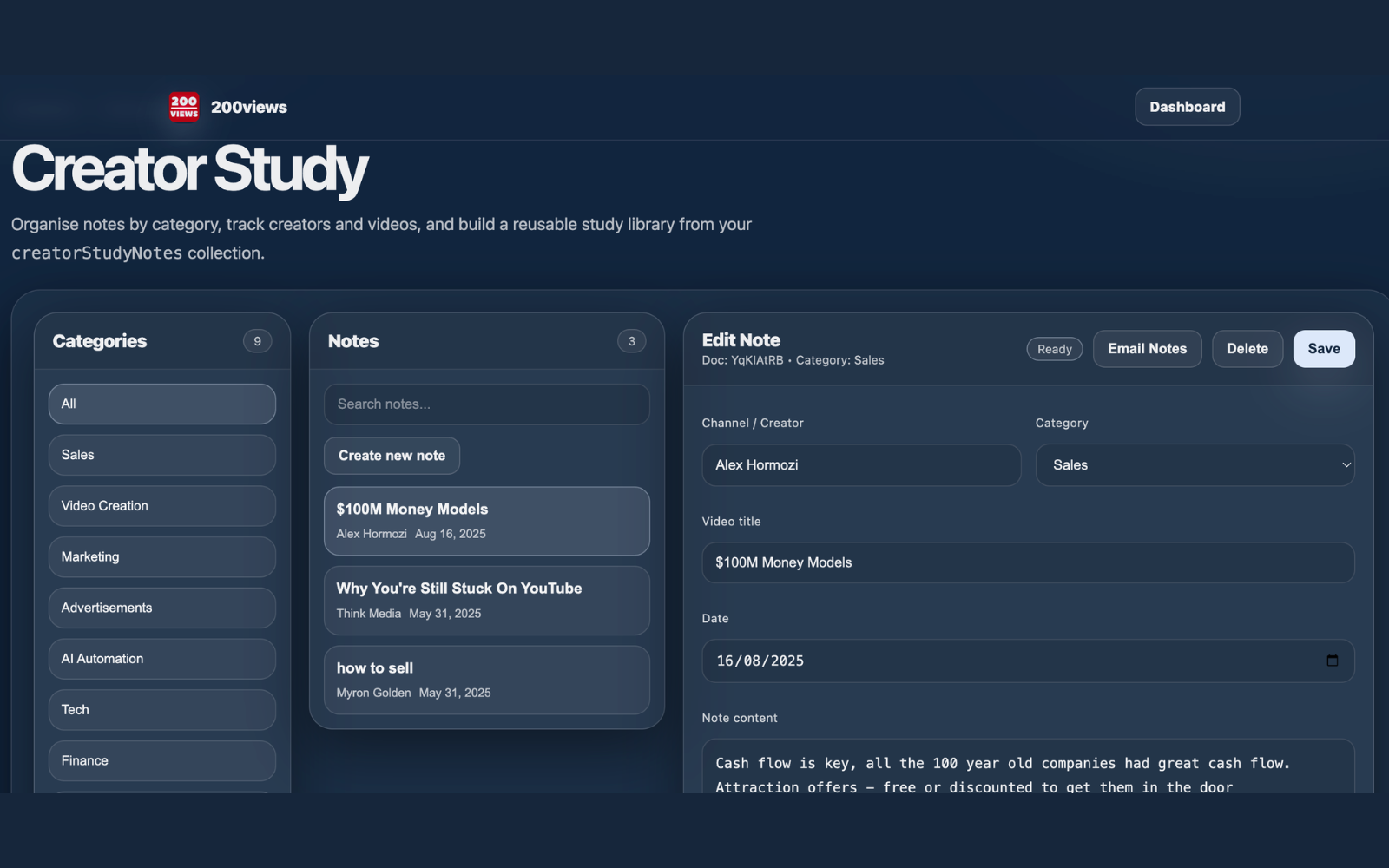The width and height of the screenshot is (1389, 868).
Task: Click the Channel / Creator input field
Action: pos(860,464)
